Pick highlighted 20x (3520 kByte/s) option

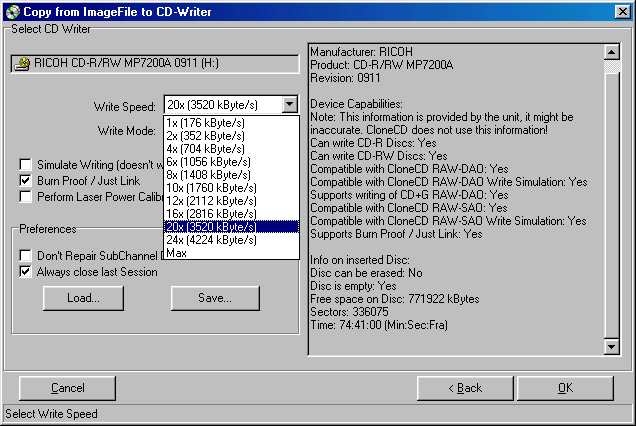(x=231, y=227)
